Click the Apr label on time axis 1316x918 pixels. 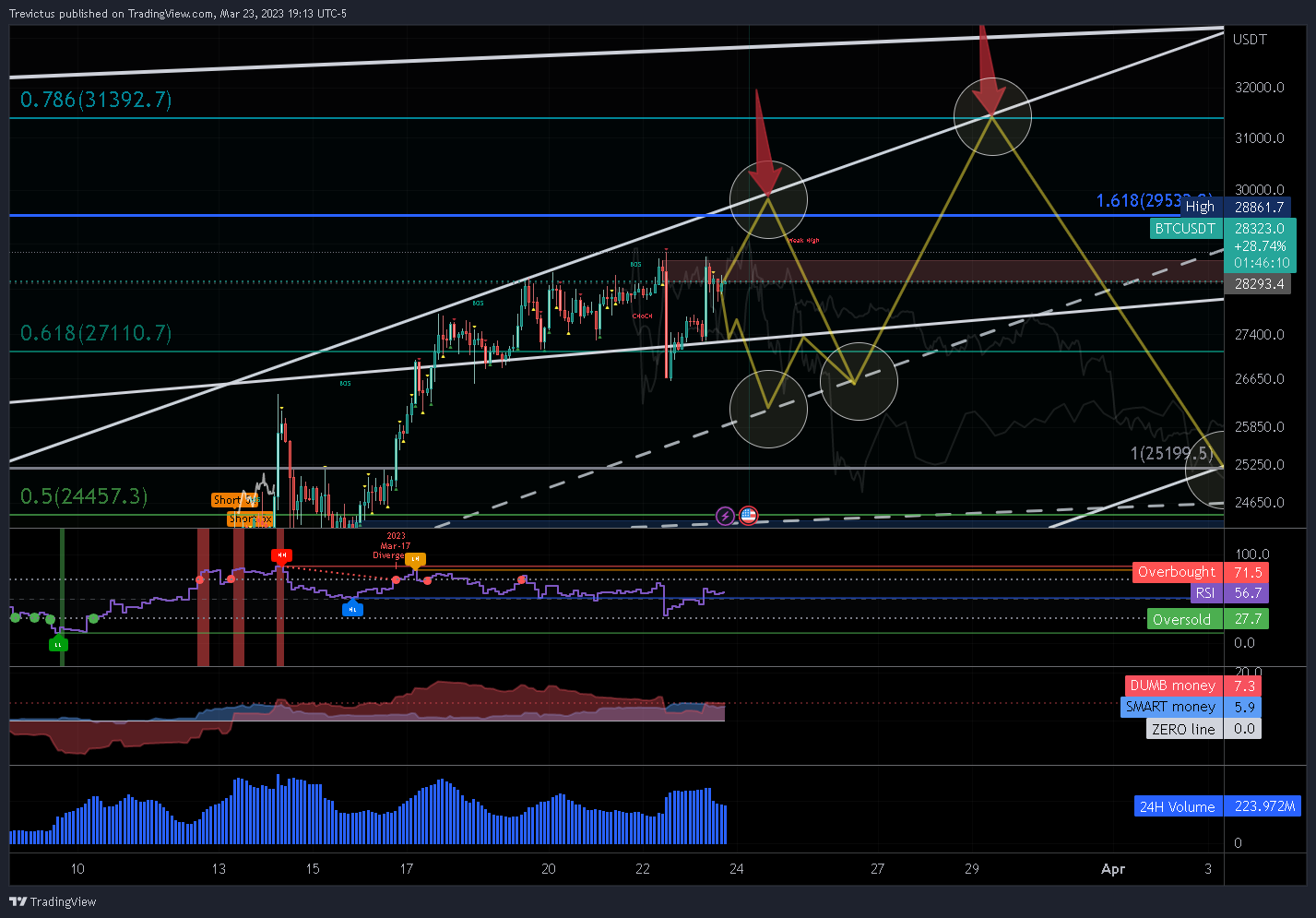[x=1113, y=868]
